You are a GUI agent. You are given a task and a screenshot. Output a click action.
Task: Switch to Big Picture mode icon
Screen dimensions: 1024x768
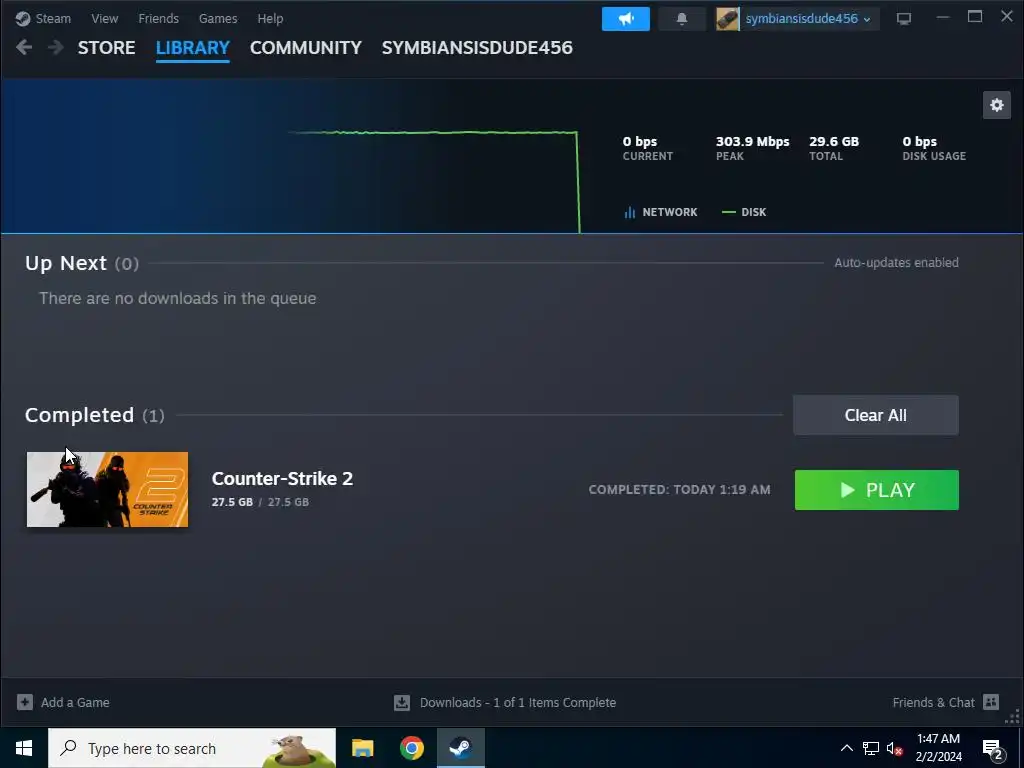pos(904,19)
